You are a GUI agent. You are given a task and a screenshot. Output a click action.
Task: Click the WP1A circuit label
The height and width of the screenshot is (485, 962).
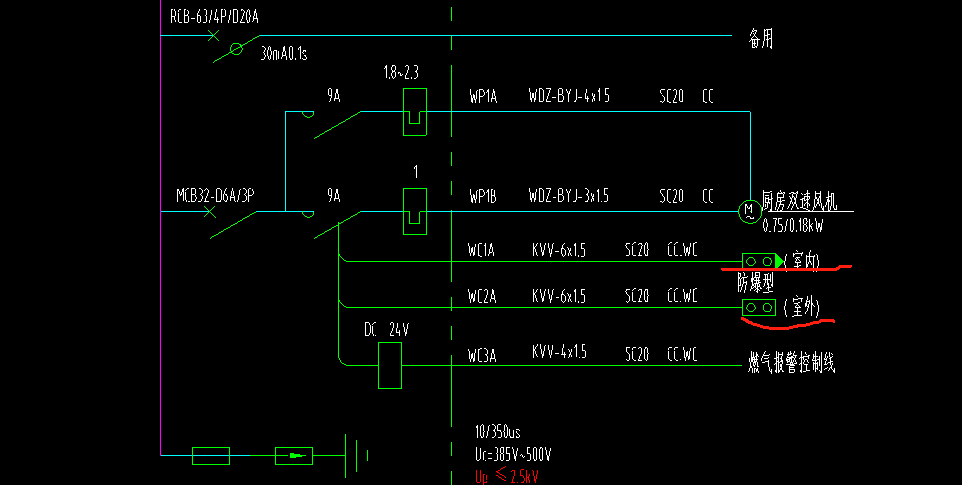[483, 96]
